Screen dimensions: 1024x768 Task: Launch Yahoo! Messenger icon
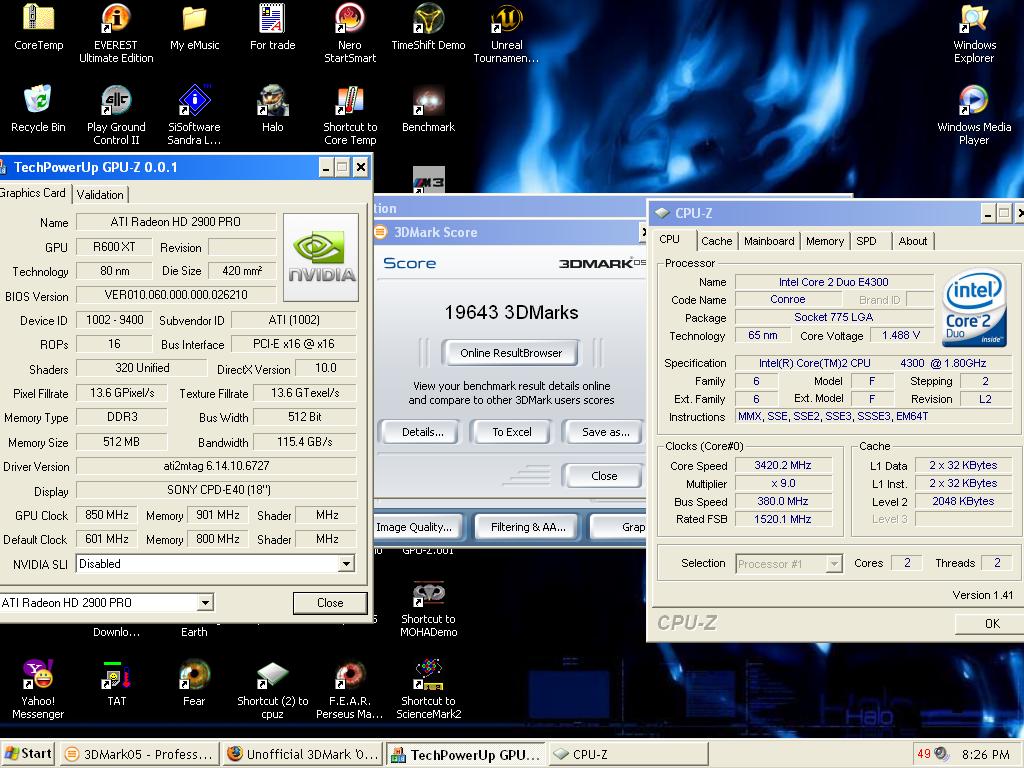tap(38, 689)
